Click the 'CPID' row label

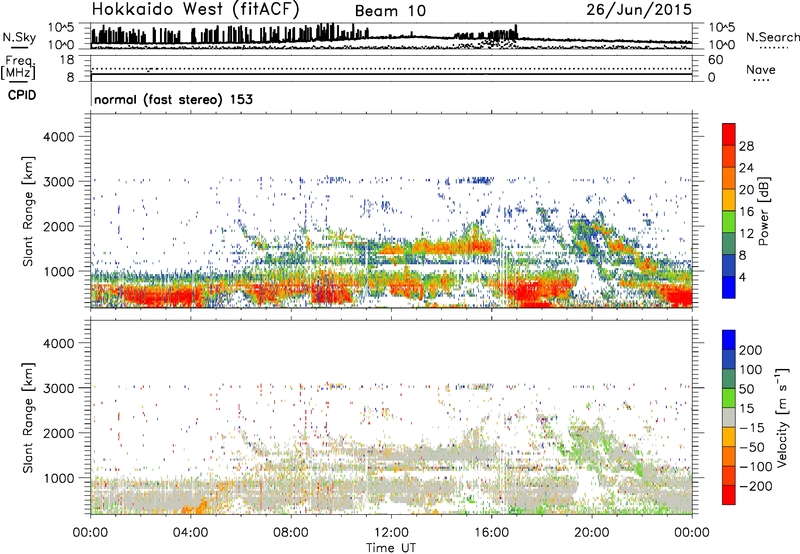[22, 95]
